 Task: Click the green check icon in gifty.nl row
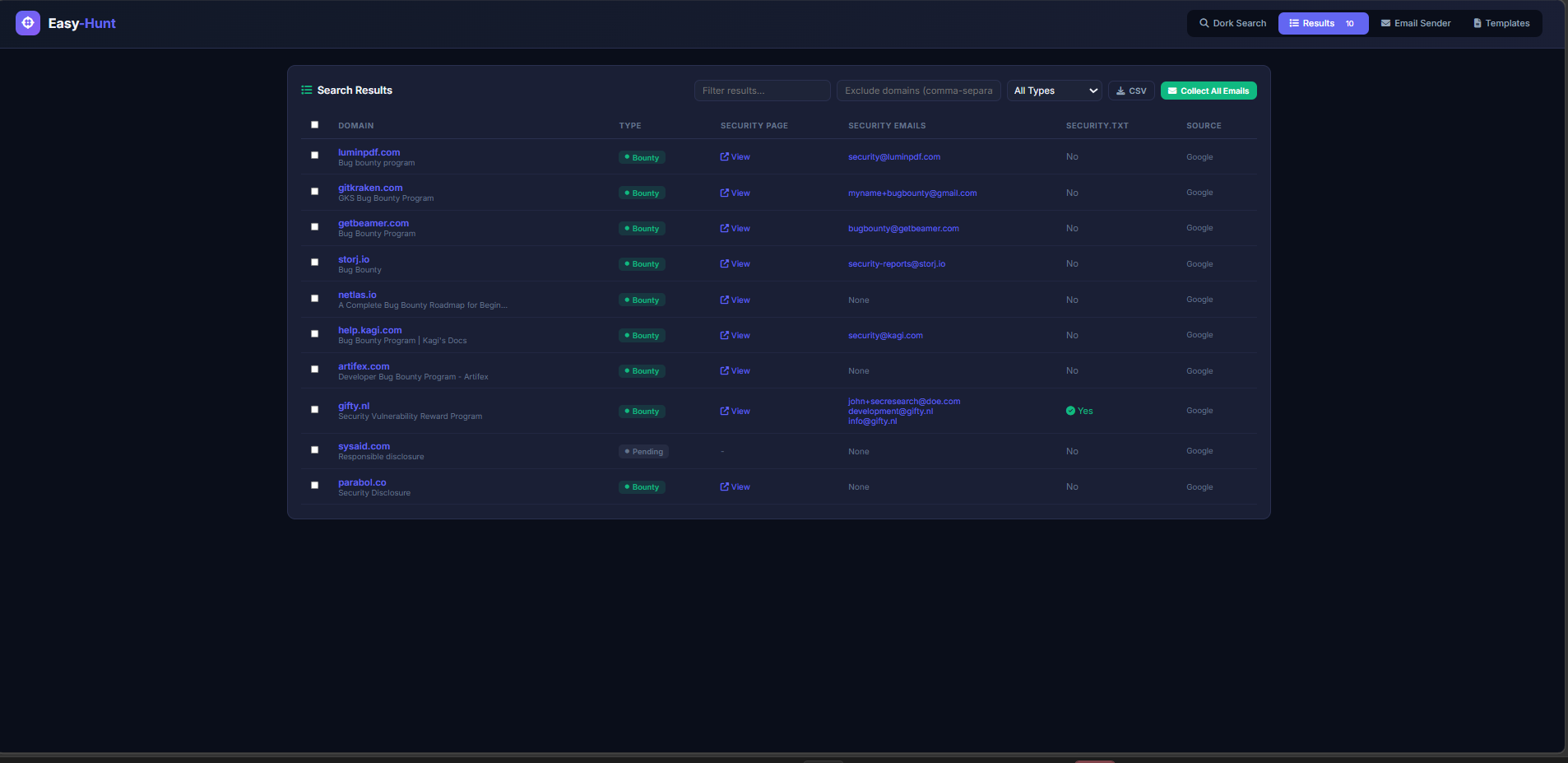point(1070,411)
